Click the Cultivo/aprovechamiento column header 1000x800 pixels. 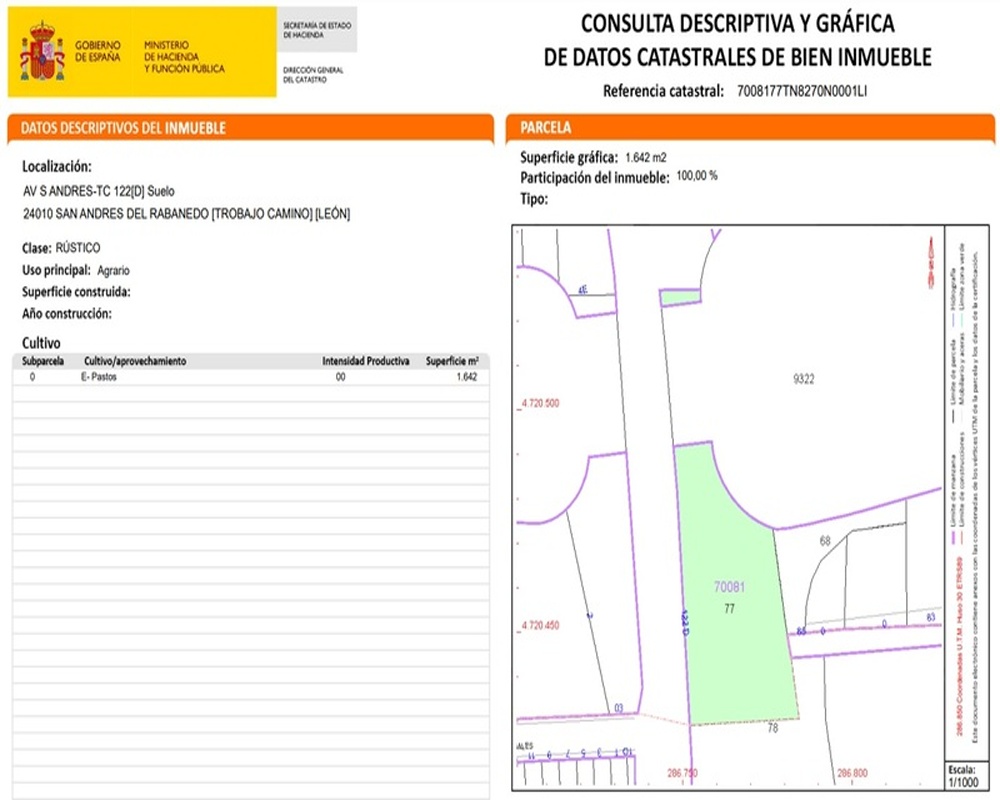pyautogui.click(x=135, y=361)
